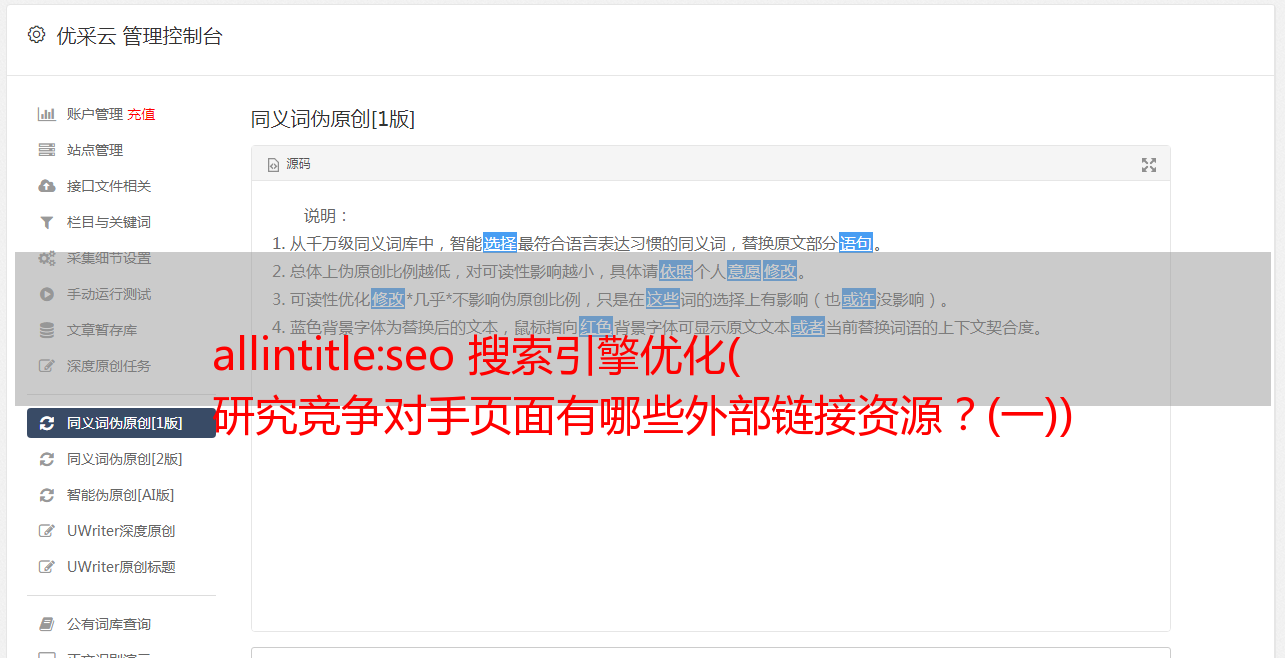1285x658 pixels.
Task: Click the 接口文件相关 cloud upload icon
Action: point(46,186)
